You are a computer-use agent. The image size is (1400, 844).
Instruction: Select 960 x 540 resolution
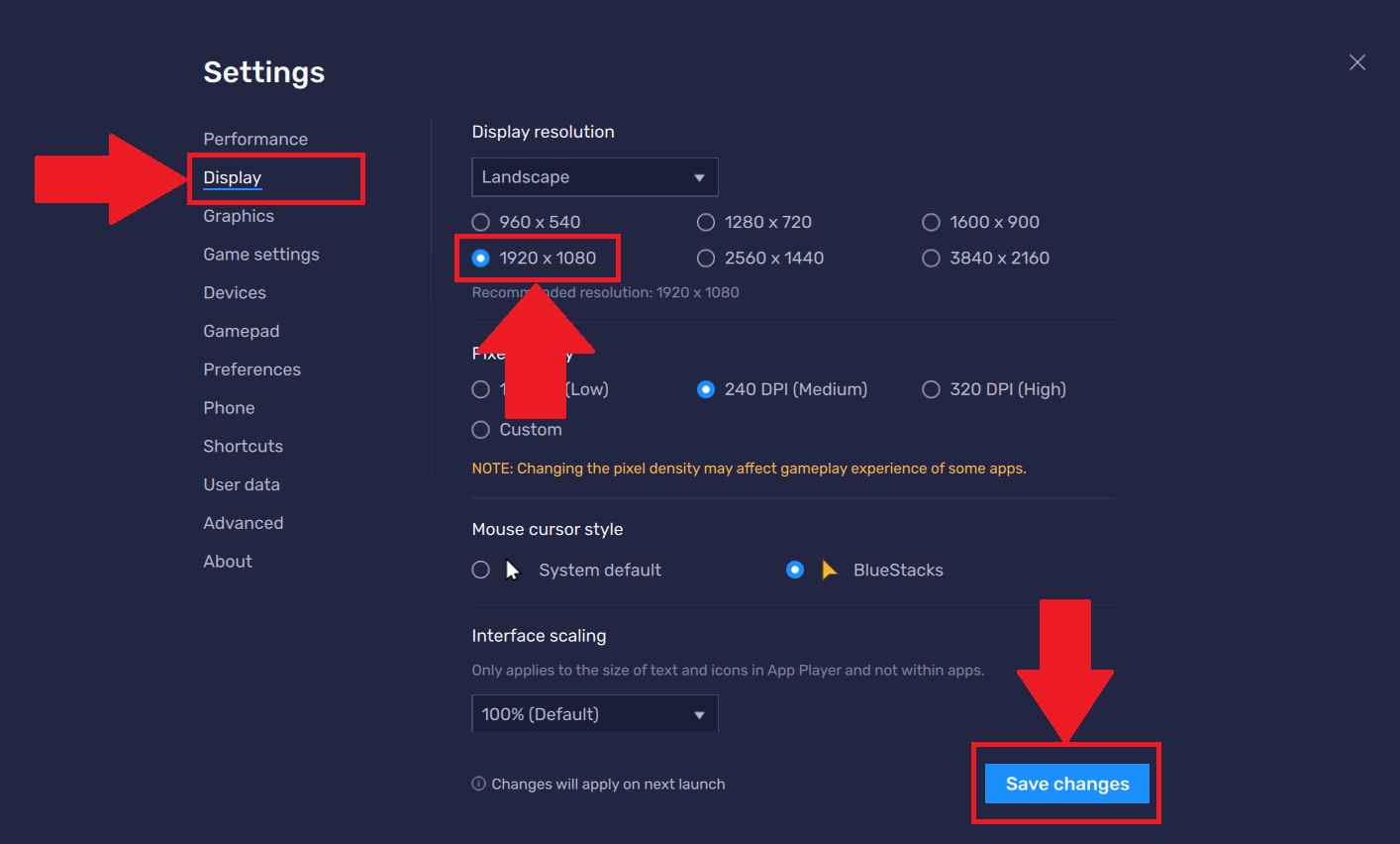point(526,222)
